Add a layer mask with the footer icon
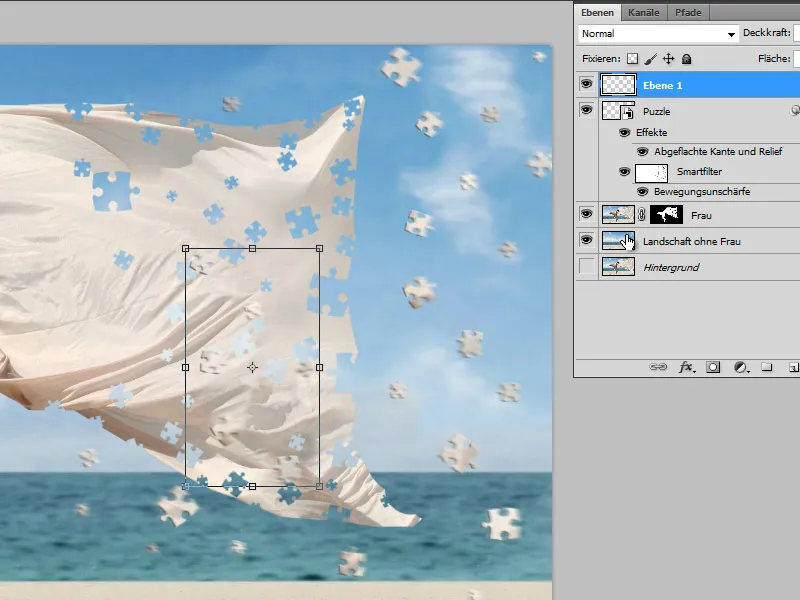This screenshot has height=600, width=800. pyautogui.click(x=713, y=367)
